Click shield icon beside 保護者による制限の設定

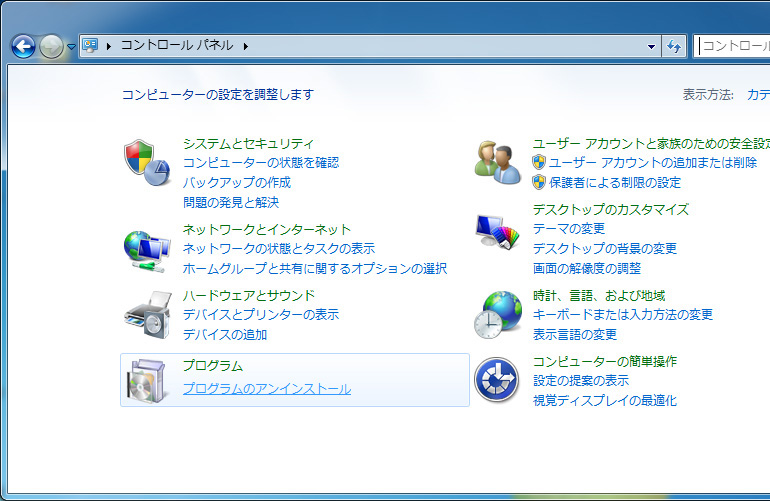pos(539,182)
